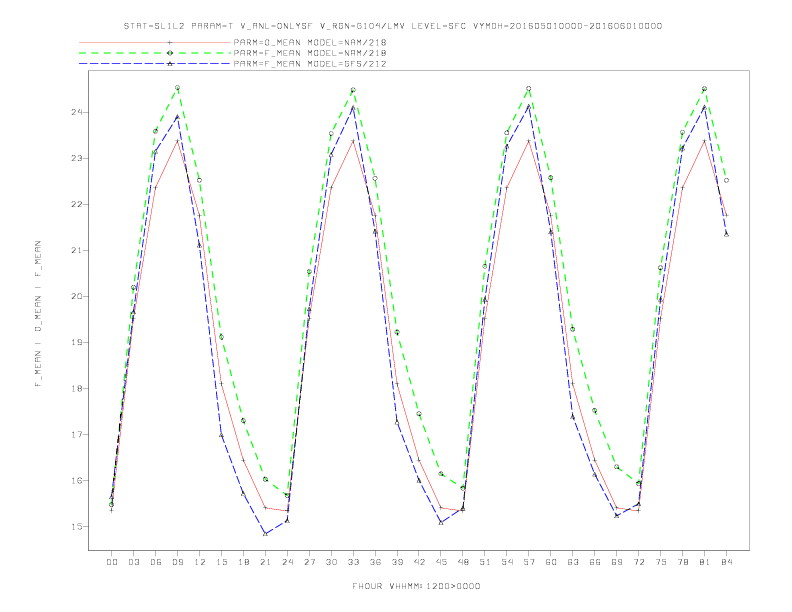Click green circle data point at hour 57
The width and height of the screenshot is (792, 612).
[529, 88]
